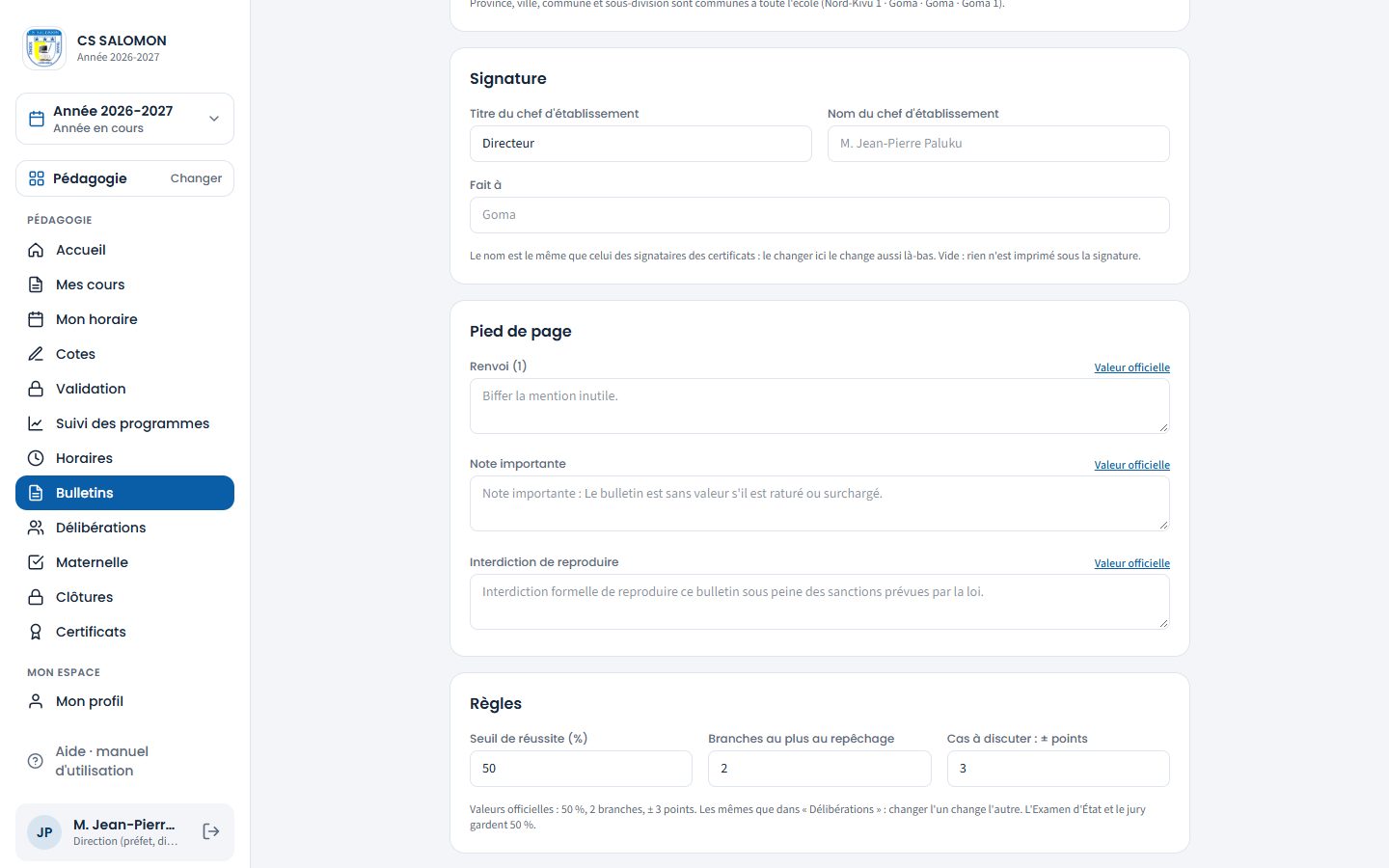Click the Pédagogie grid module icon

(x=37, y=178)
